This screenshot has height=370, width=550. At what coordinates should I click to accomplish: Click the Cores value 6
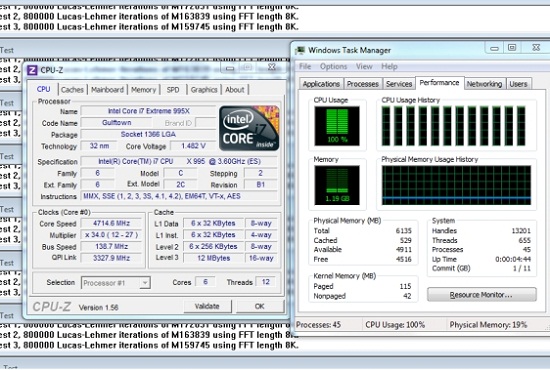click(205, 282)
